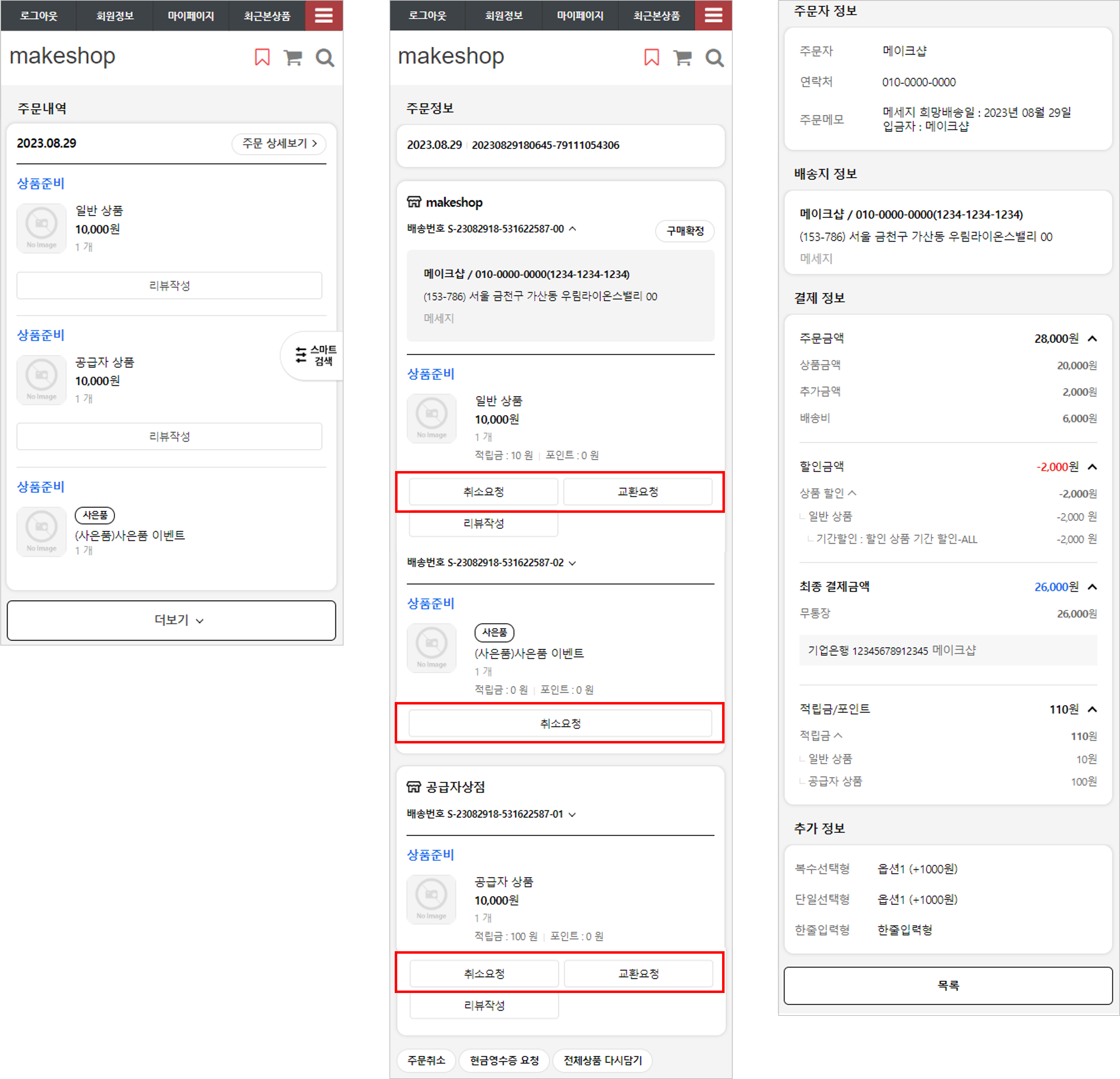The width and height of the screenshot is (1120, 1079).
Task: Click 취소요청 for 사은품 이벤트 item
Action: point(561,723)
